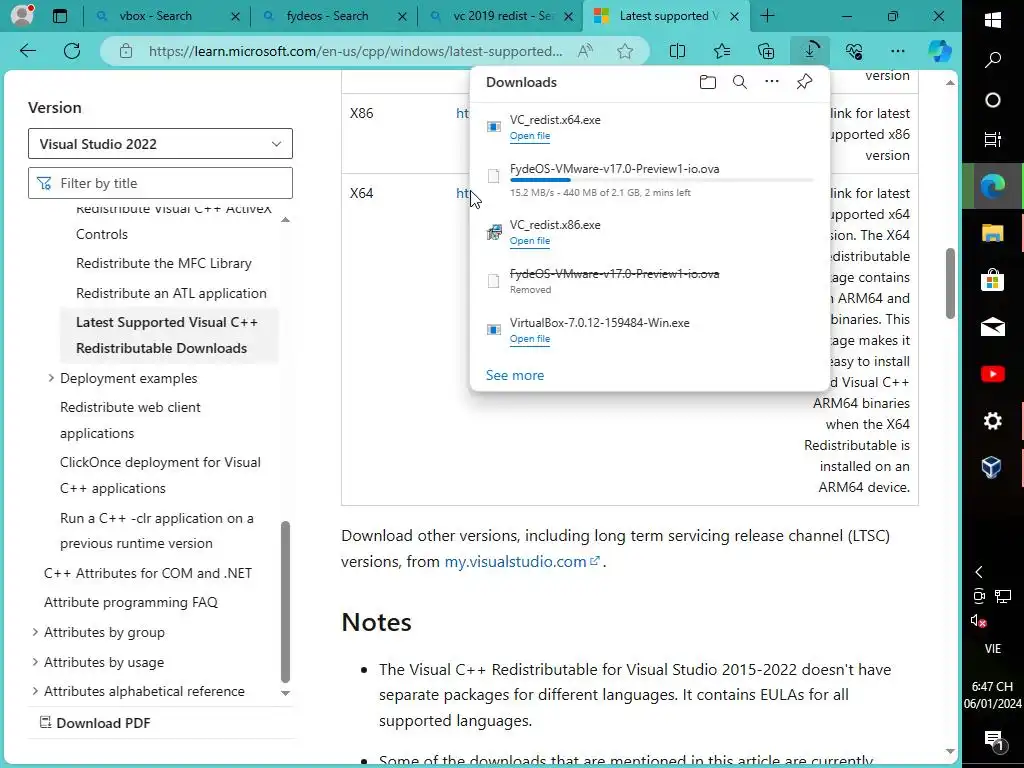Toggle Read aloud icon in address bar

pos(585,51)
